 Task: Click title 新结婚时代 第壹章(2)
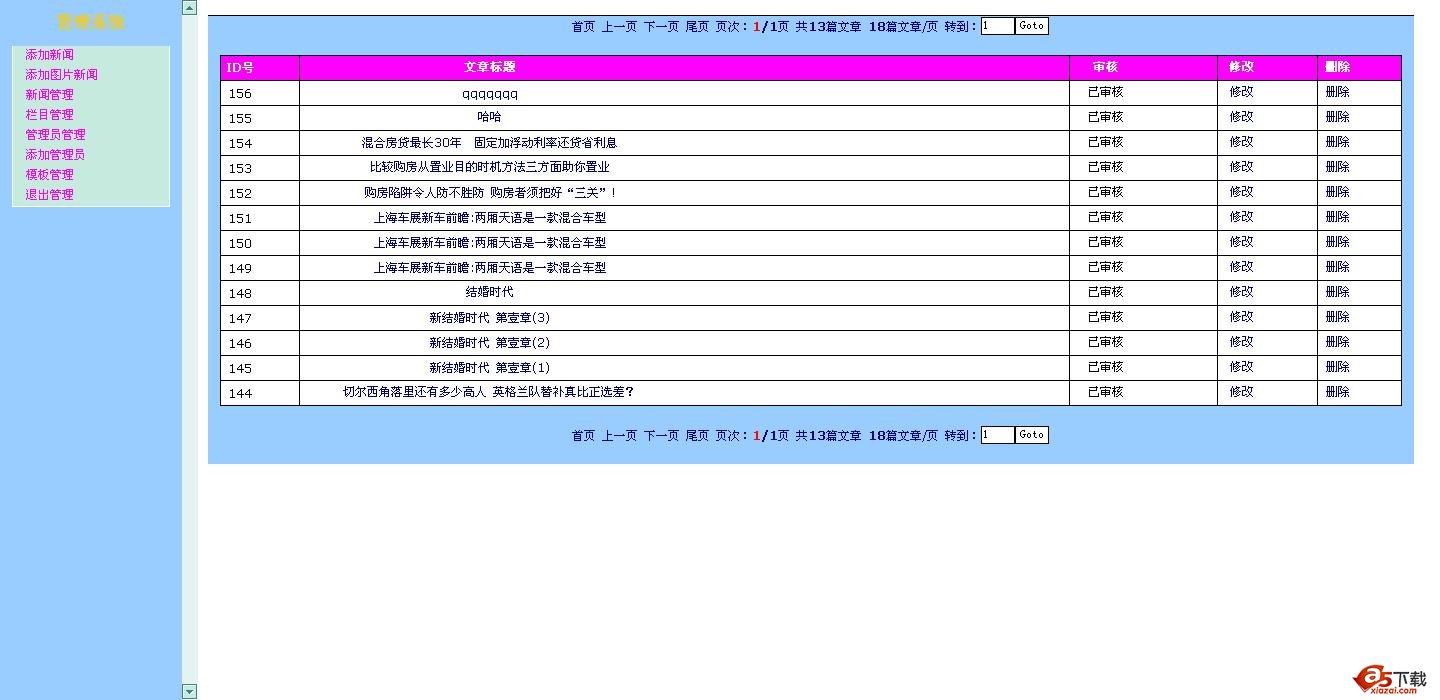(x=490, y=342)
